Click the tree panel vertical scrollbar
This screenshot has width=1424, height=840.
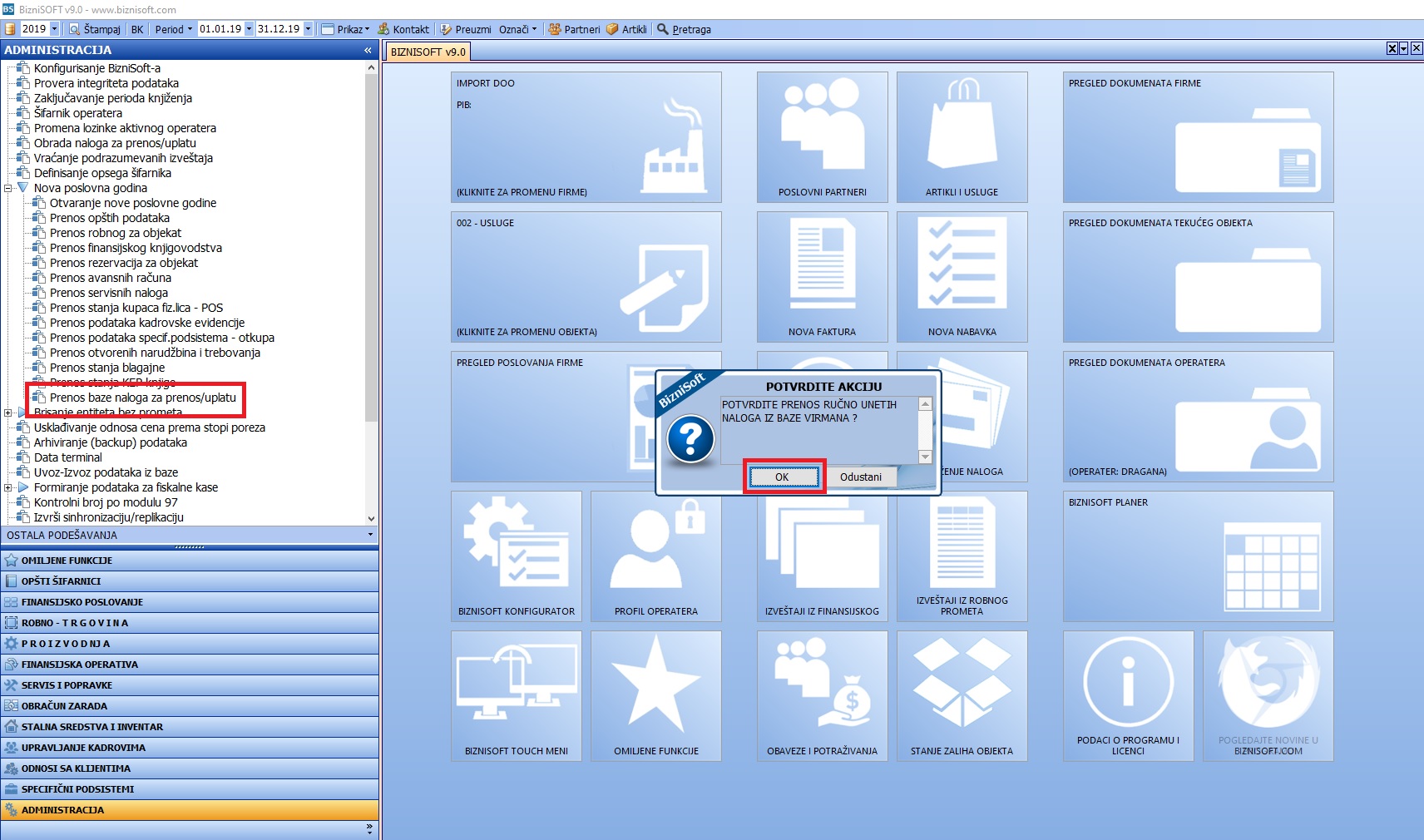372,291
